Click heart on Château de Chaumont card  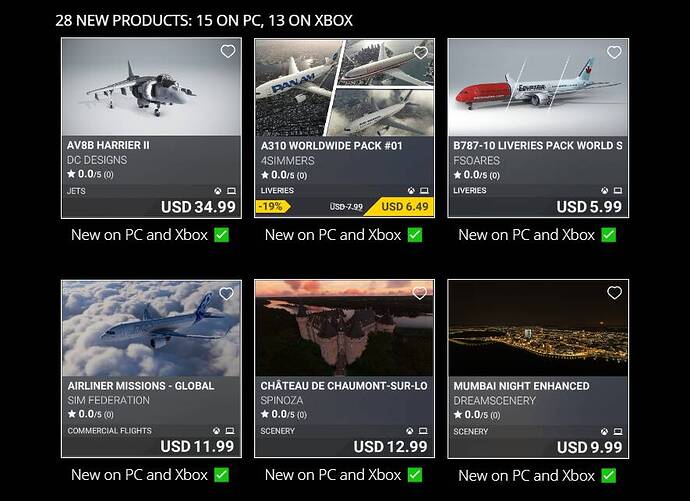(x=421, y=293)
